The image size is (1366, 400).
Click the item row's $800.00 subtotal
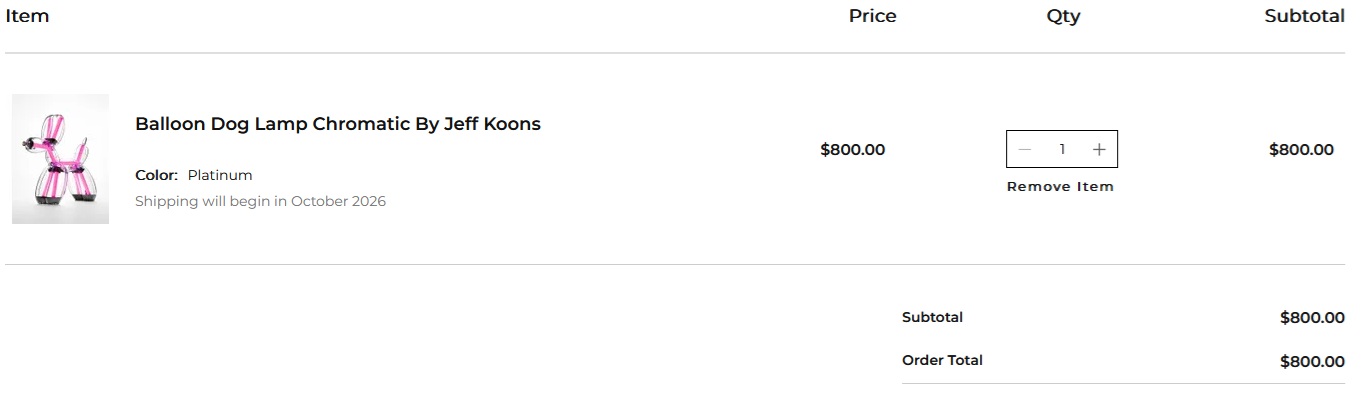pos(1301,150)
